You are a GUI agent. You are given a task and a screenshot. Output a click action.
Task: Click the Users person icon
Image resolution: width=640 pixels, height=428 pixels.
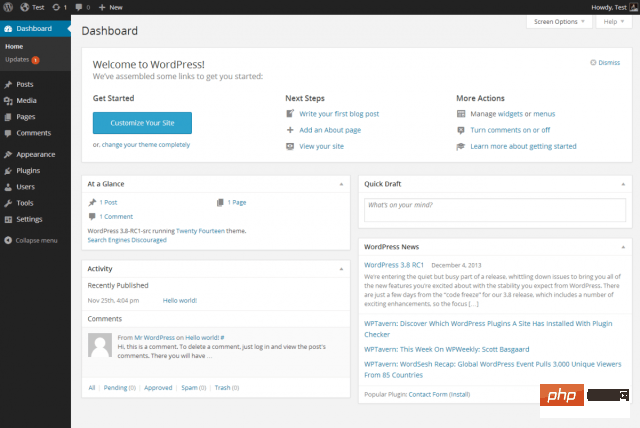[8, 187]
